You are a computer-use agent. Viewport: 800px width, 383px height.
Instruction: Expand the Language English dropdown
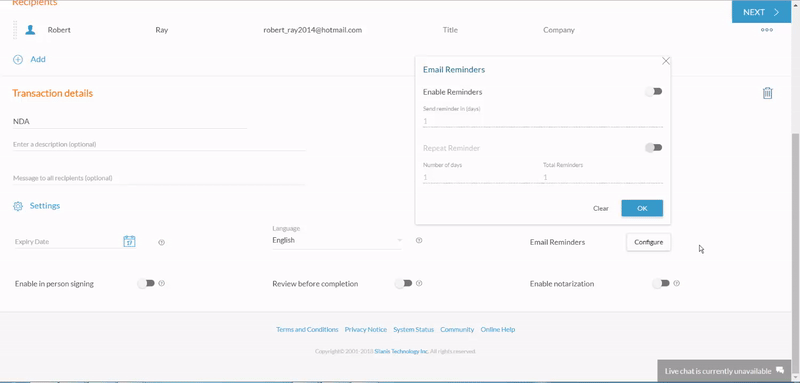coord(337,240)
